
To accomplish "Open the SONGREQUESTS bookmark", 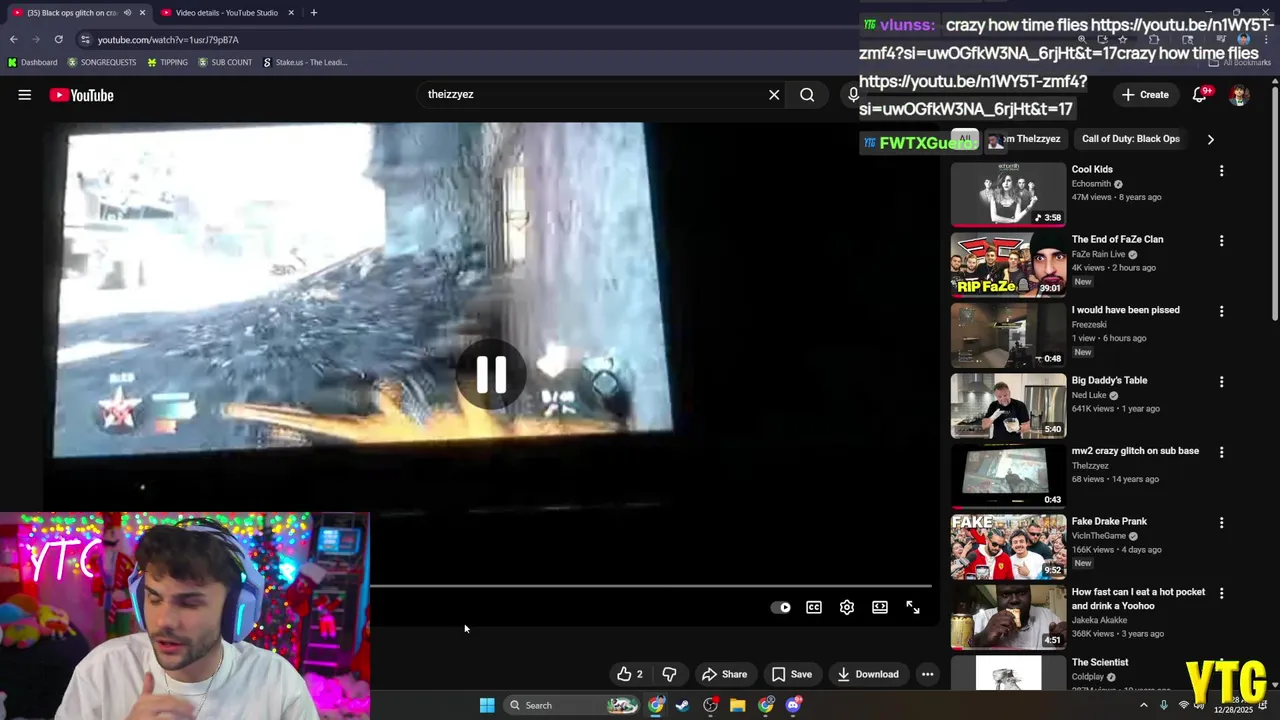I will [102, 62].
